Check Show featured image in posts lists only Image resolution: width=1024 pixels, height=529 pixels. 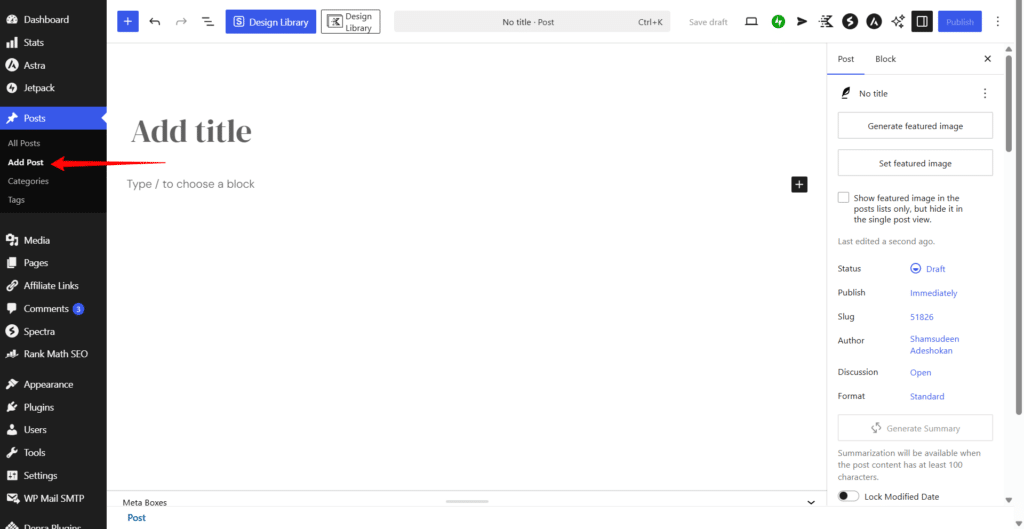pyautogui.click(x=844, y=197)
